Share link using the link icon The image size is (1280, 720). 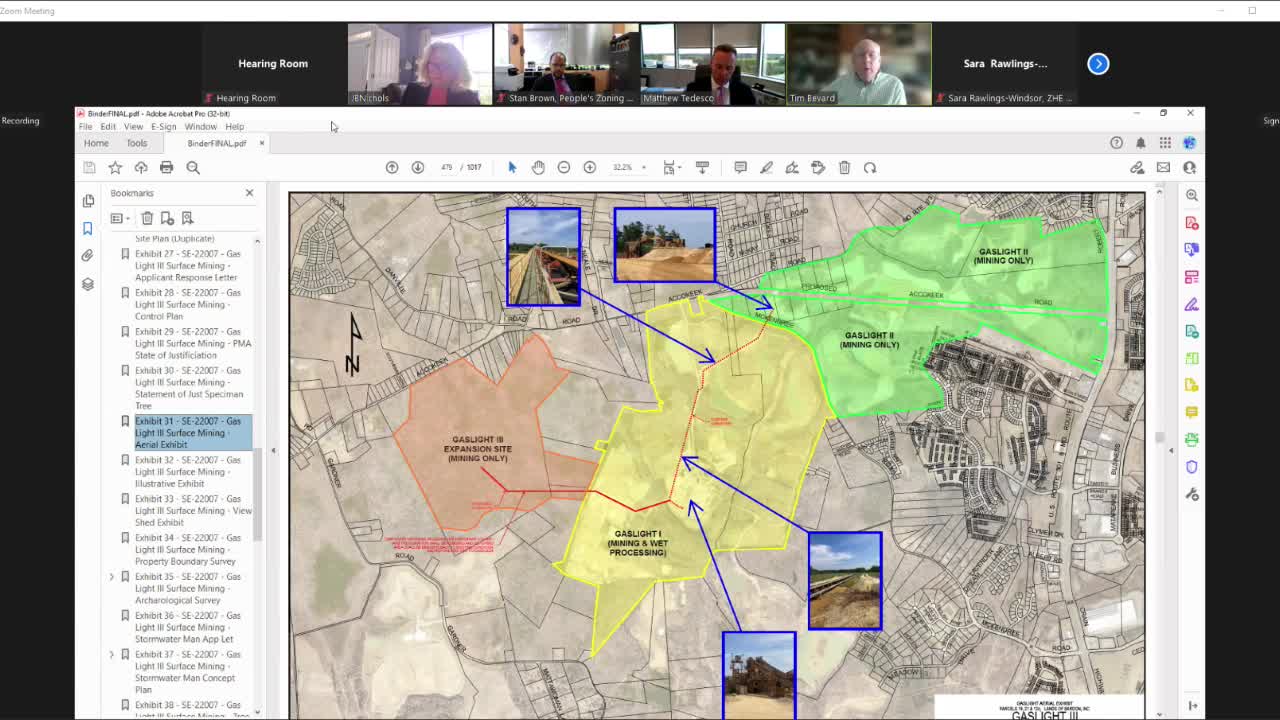pos(1137,168)
